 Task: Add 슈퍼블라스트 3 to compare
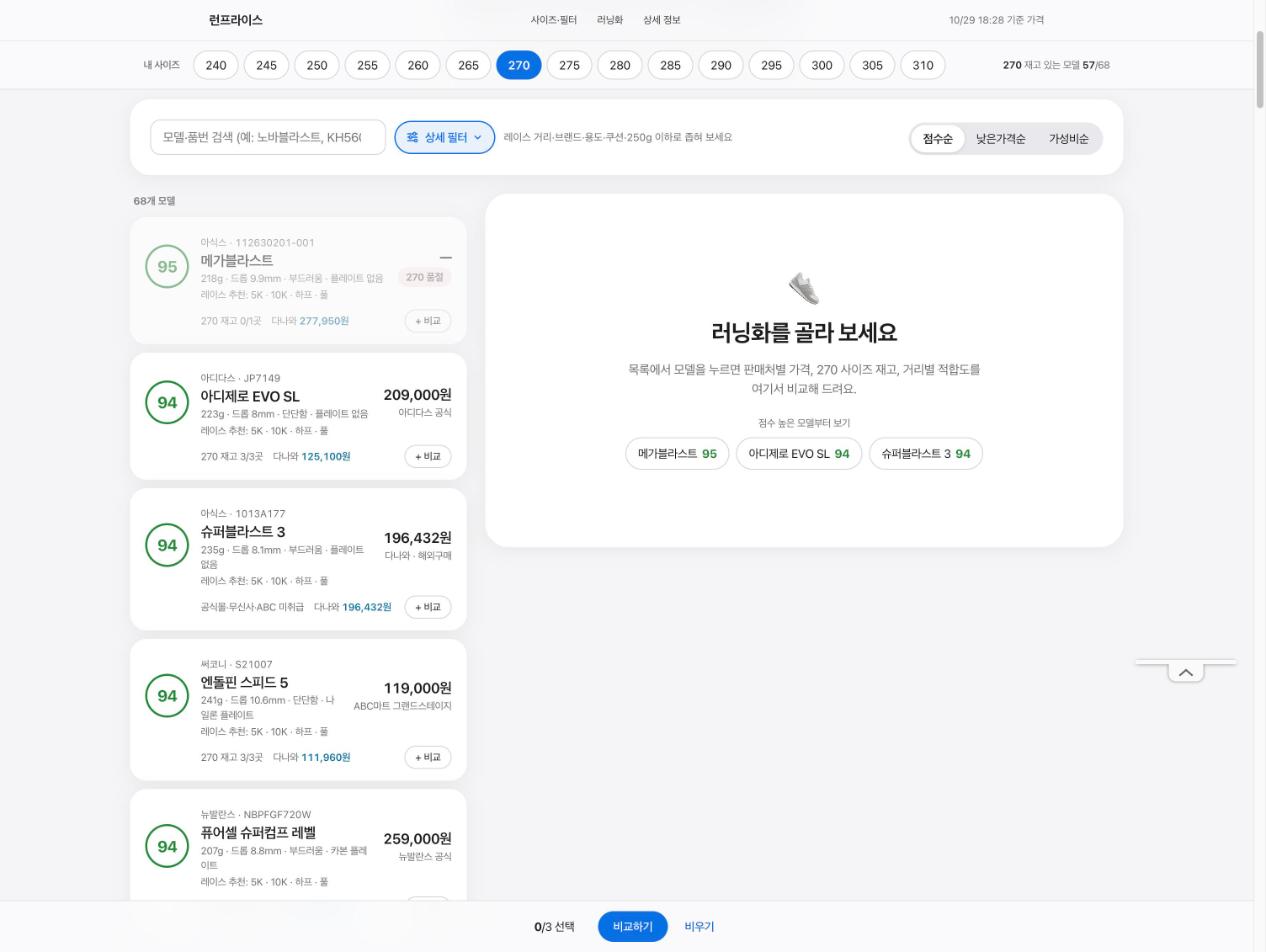(428, 608)
